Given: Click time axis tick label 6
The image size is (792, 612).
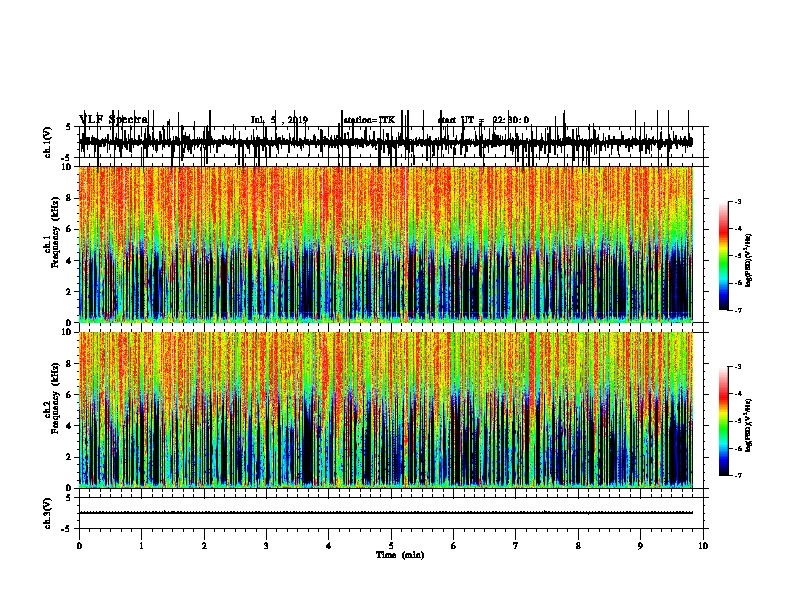Looking at the screenshot, I should tap(454, 546).
